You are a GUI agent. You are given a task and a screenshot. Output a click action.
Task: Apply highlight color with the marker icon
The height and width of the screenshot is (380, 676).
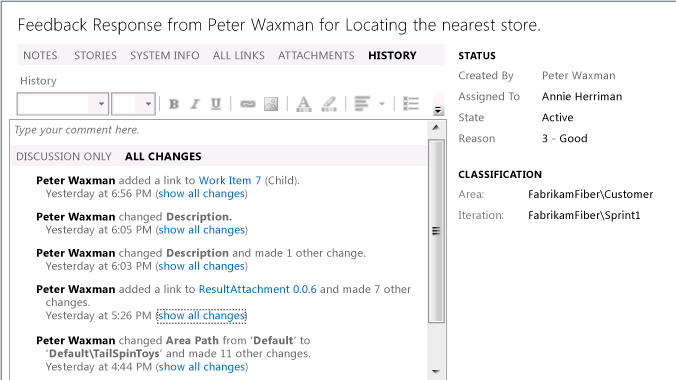[329, 104]
